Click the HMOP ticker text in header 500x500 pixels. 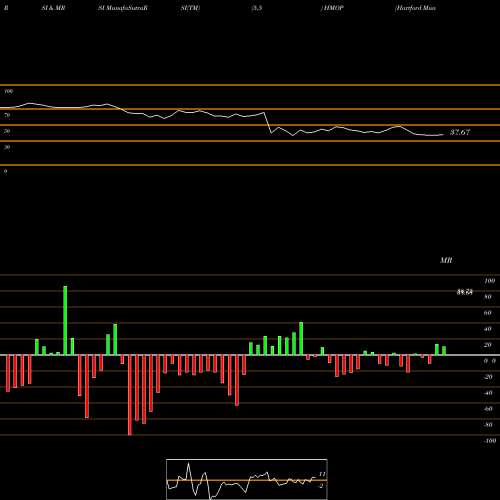(x=334, y=8)
